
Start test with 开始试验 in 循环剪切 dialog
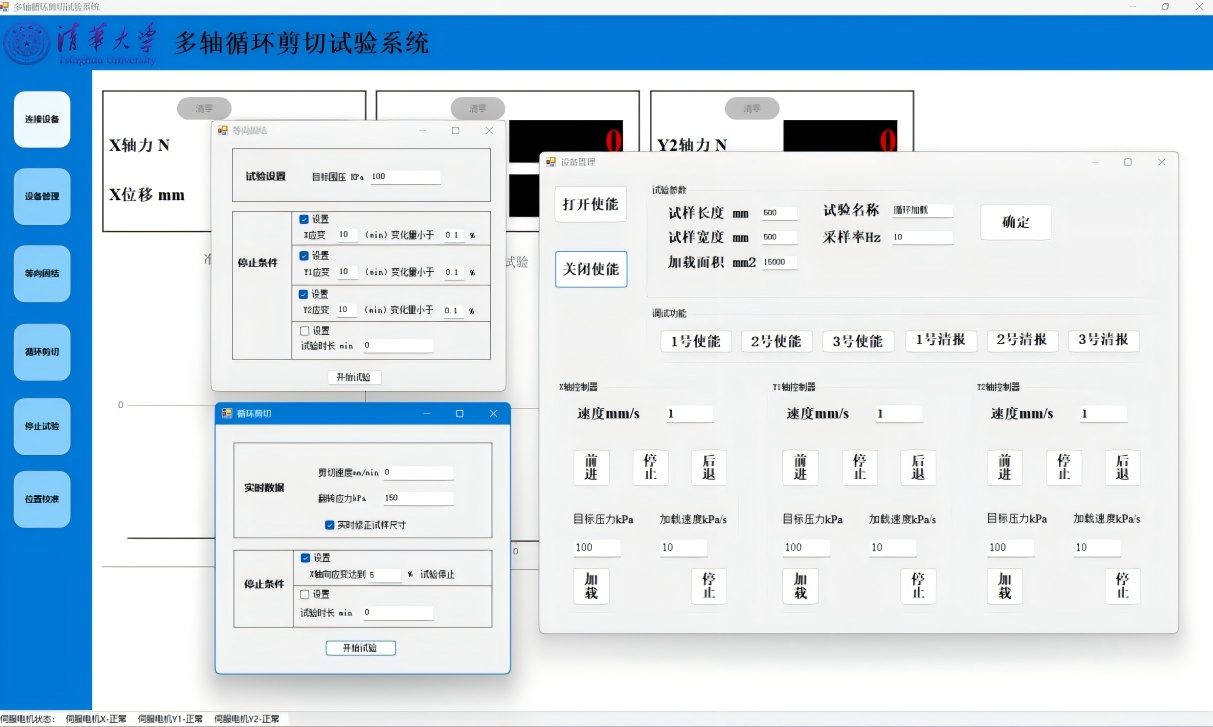click(360, 648)
